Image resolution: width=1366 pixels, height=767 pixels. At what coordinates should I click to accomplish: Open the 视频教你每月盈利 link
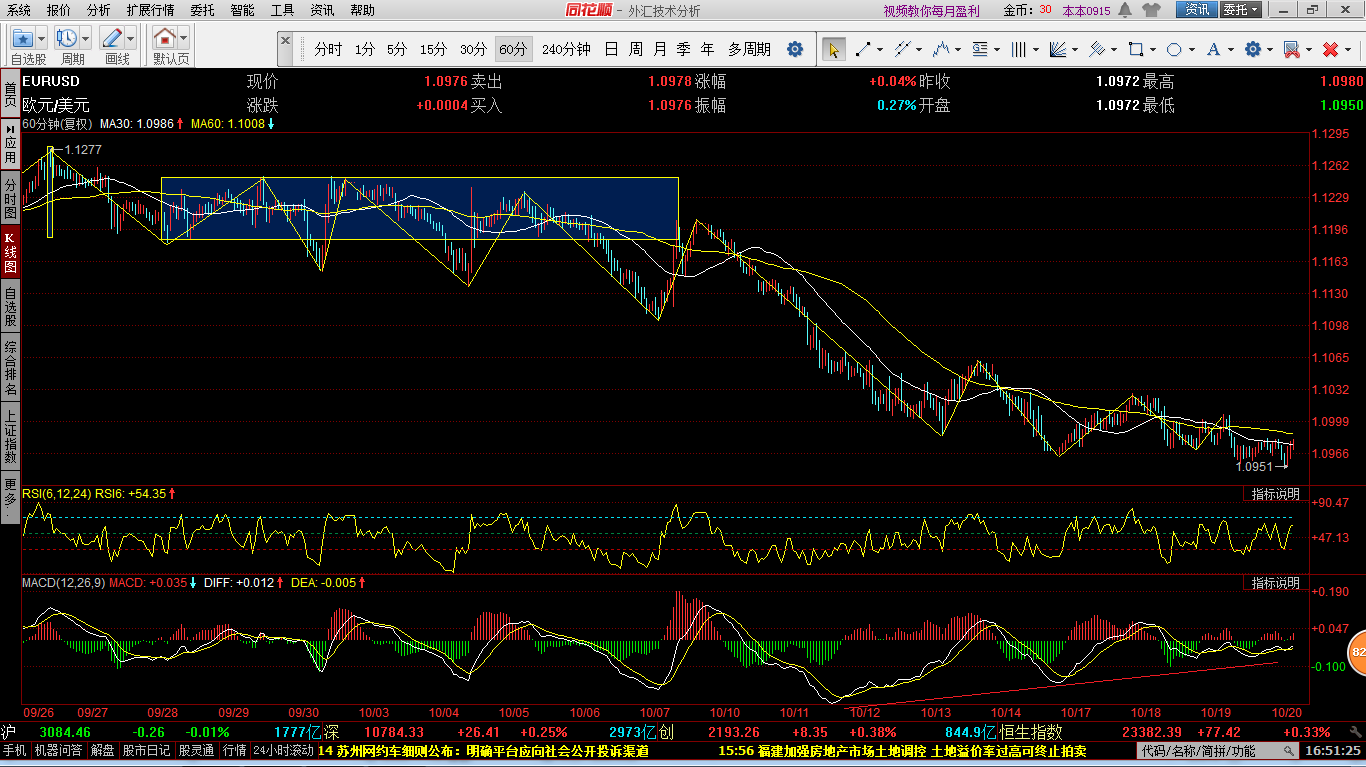coord(931,11)
